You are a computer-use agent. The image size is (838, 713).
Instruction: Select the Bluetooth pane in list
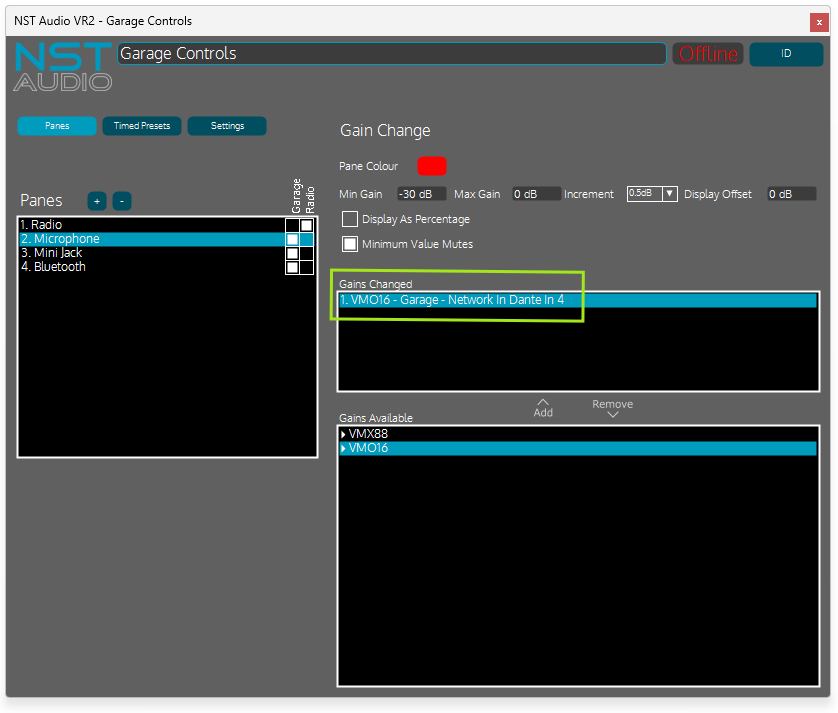[59, 268]
